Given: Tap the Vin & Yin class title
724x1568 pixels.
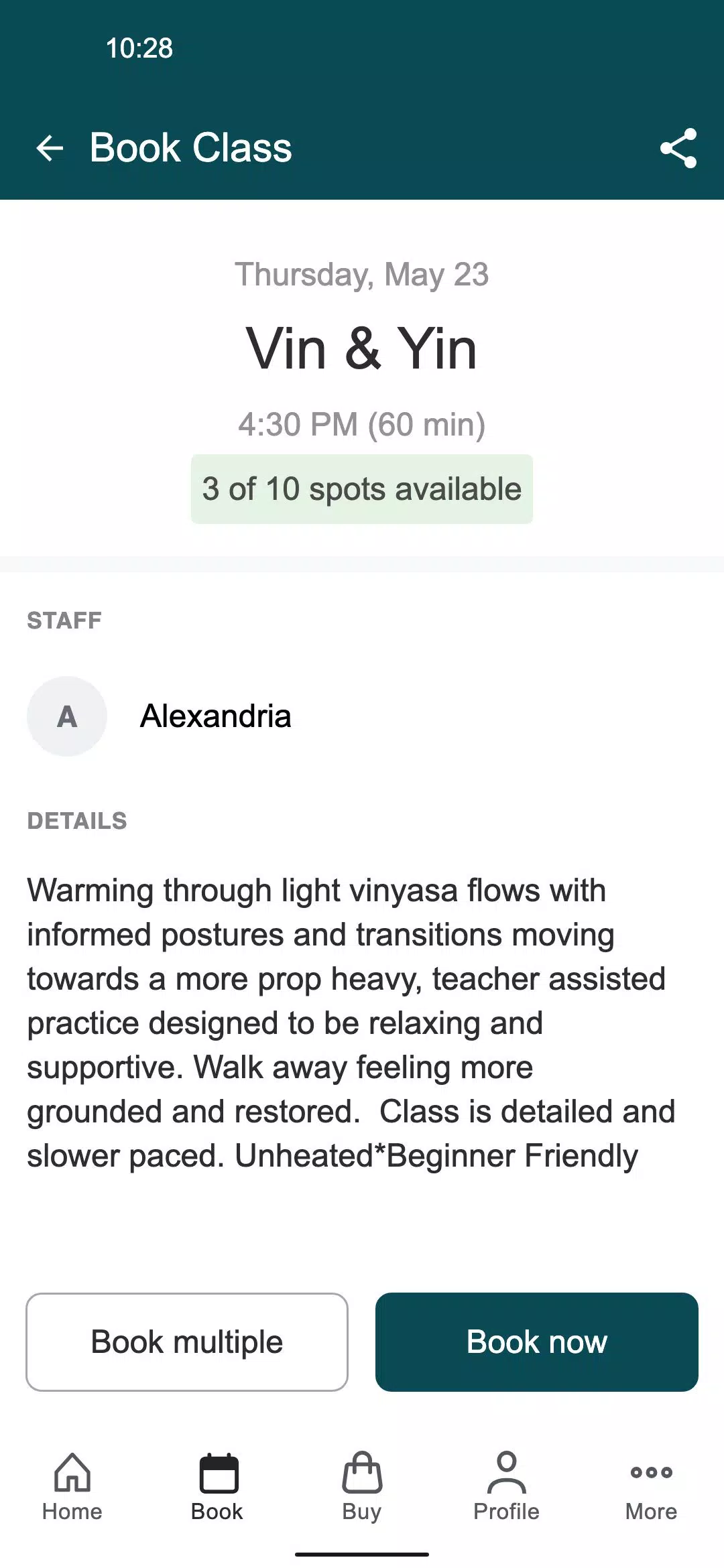Looking at the screenshot, I should tap(362, 348).
